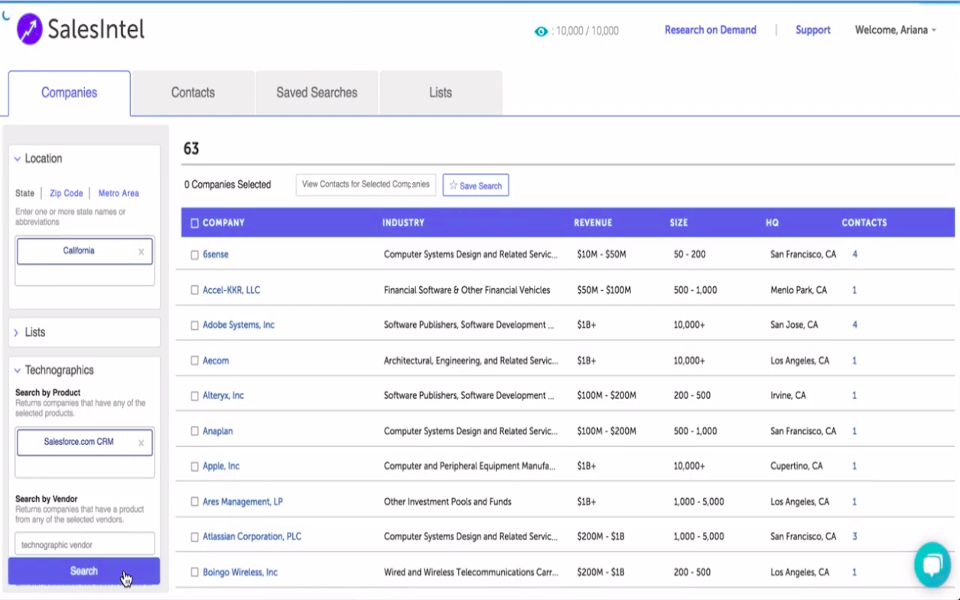This screenshot has height=600, width=960.
Task: Click View Contacts for Selected Companies
Action: [x=366, y=184]
